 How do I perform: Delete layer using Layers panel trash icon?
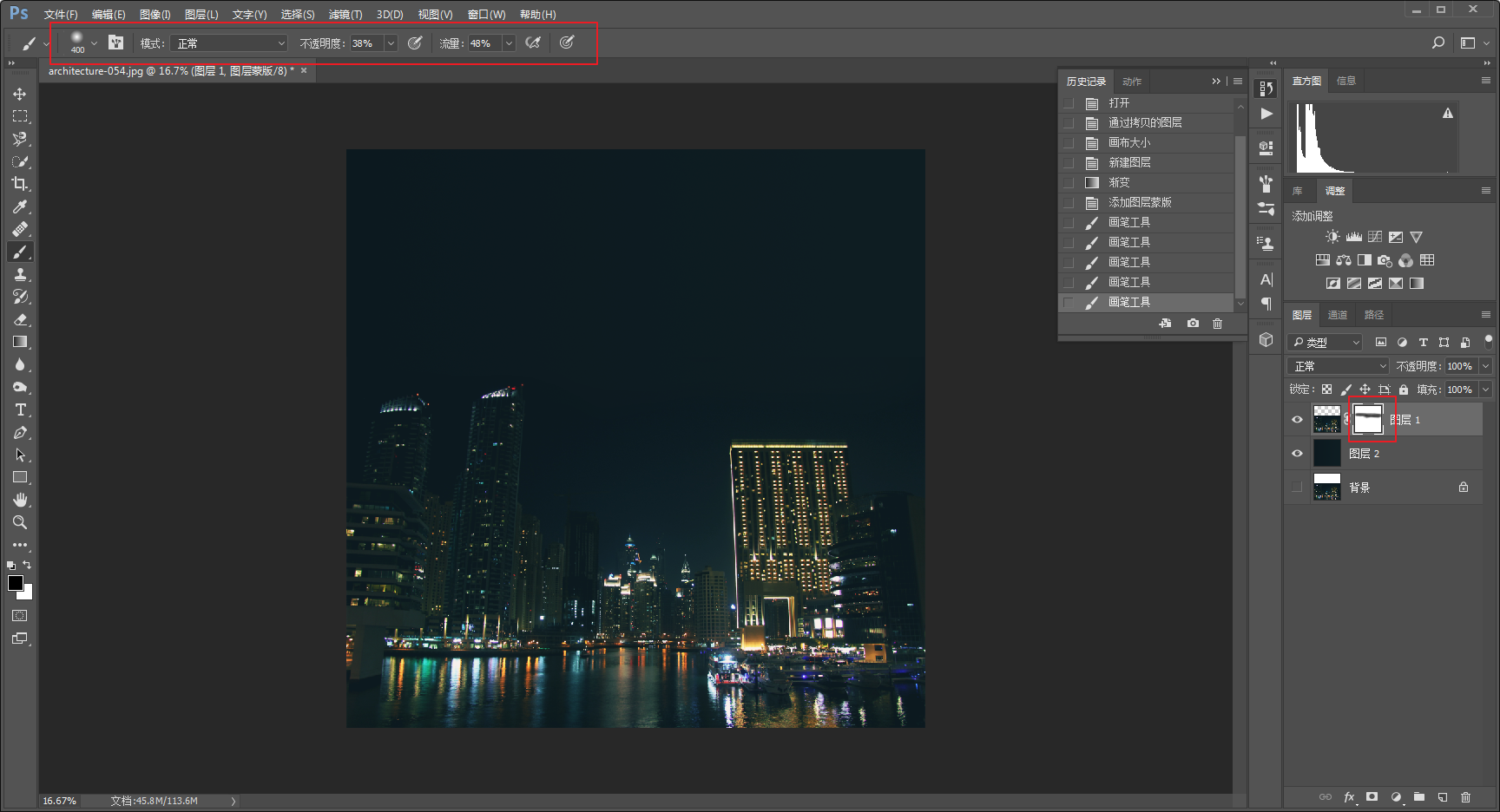1466,796
